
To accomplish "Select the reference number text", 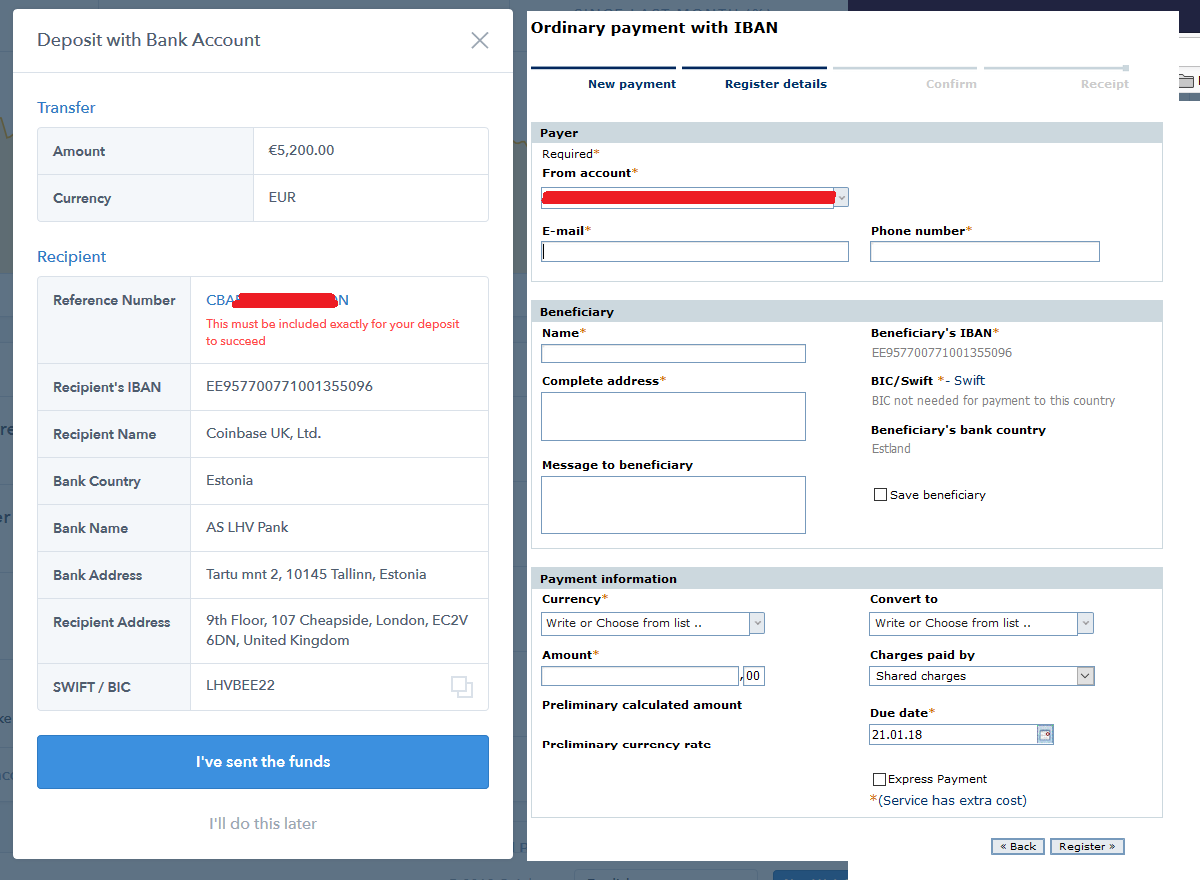I will pyautogui.click(x=277, y=300).
